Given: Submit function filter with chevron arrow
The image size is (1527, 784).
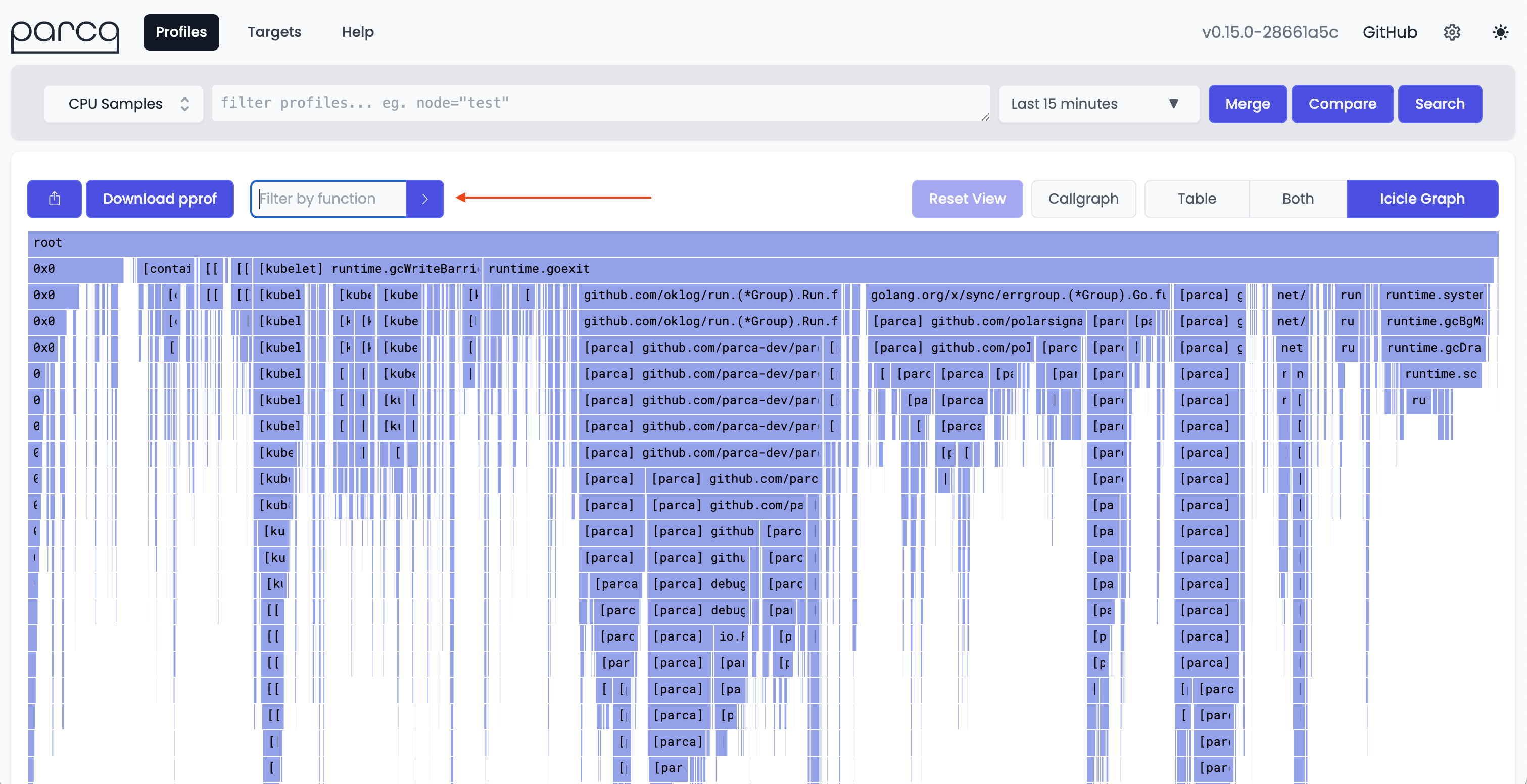Looking at the screenshot, I should coord(425,199).
